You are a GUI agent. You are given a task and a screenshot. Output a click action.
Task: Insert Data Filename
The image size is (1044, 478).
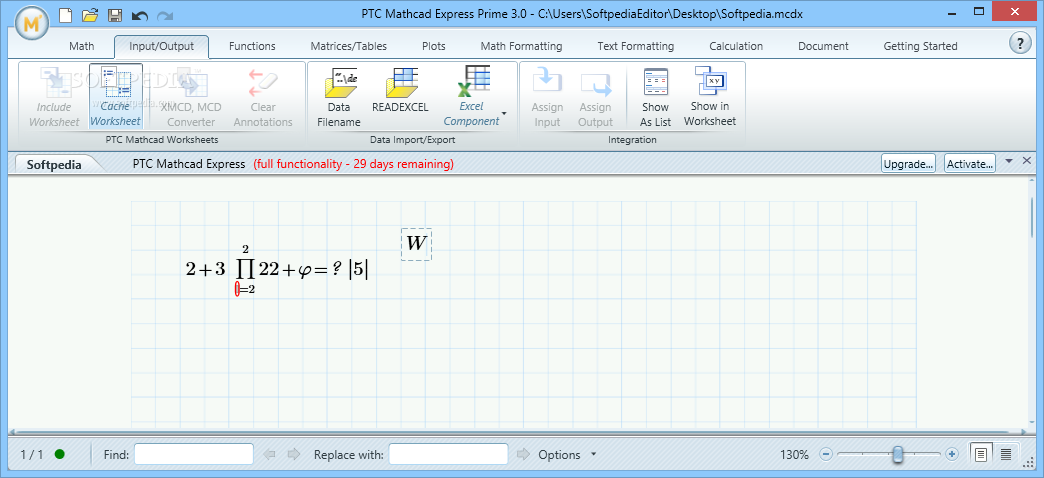[x=338, y=97]
